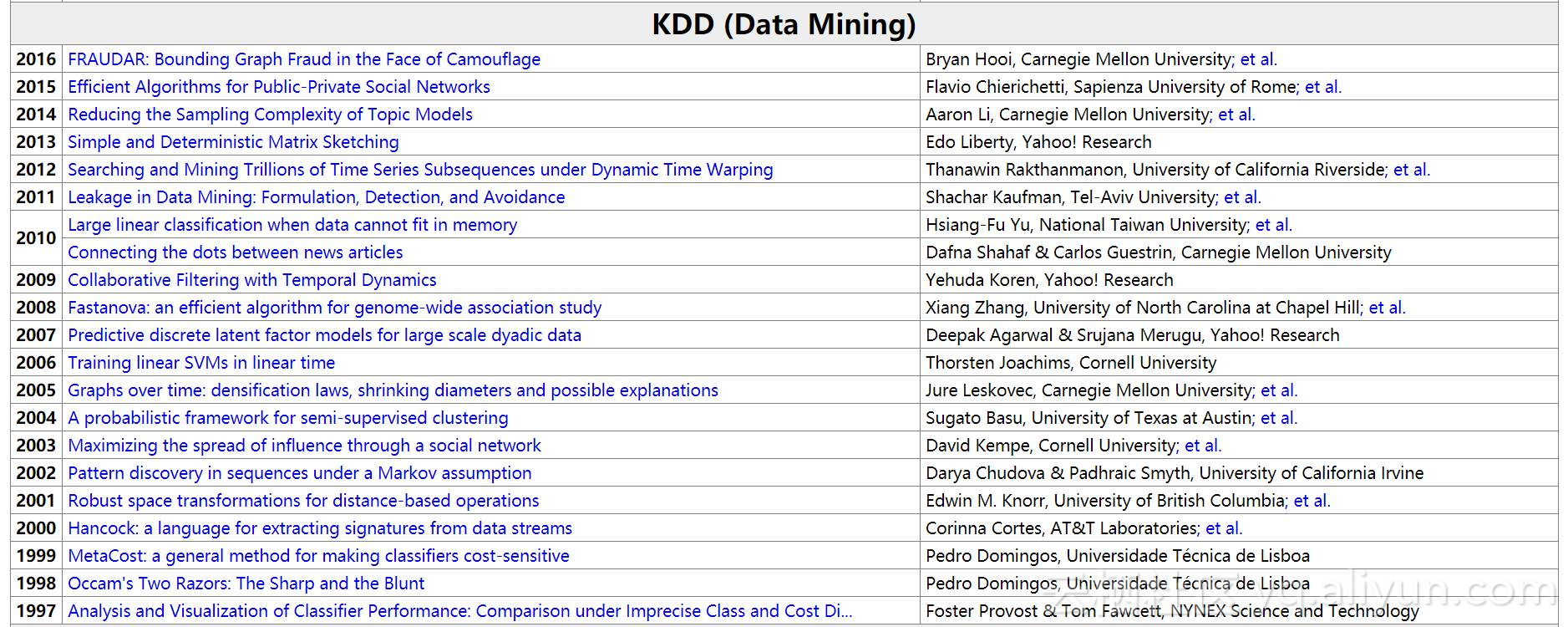Click et al. after Corinna Cortes
The image size is (1568, 627).
1224,528
